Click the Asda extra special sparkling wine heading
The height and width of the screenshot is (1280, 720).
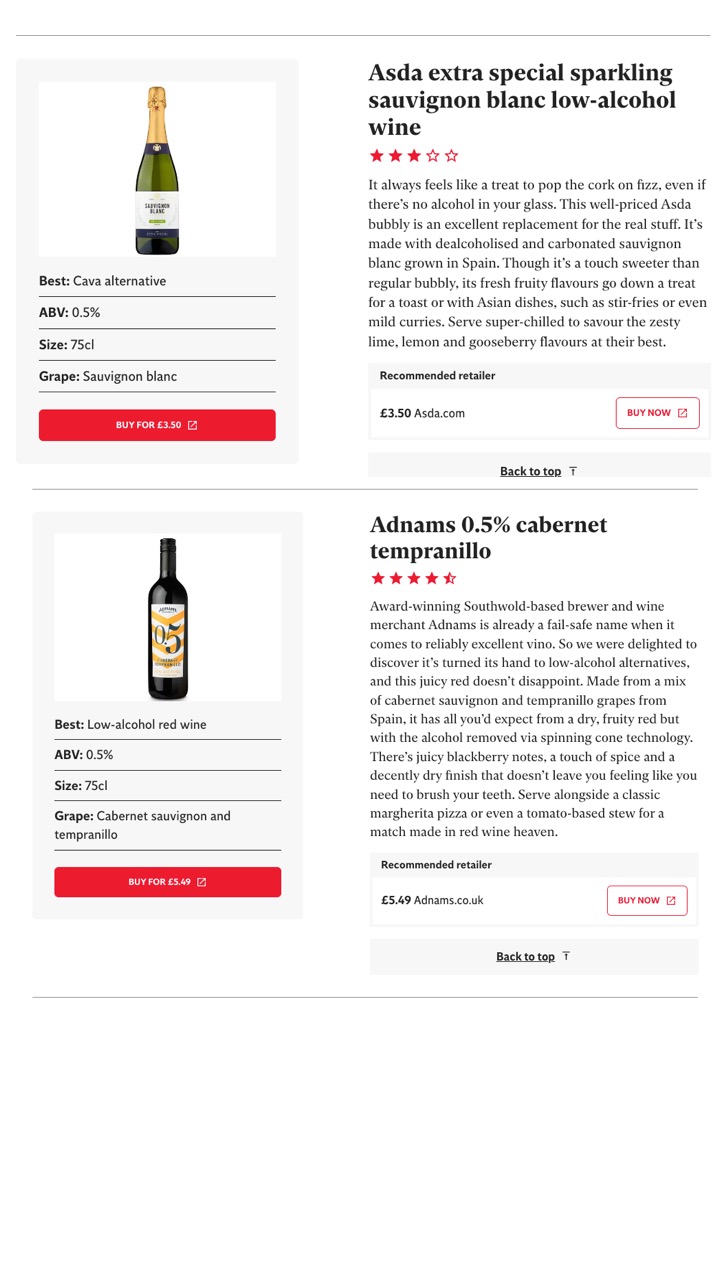521,100
